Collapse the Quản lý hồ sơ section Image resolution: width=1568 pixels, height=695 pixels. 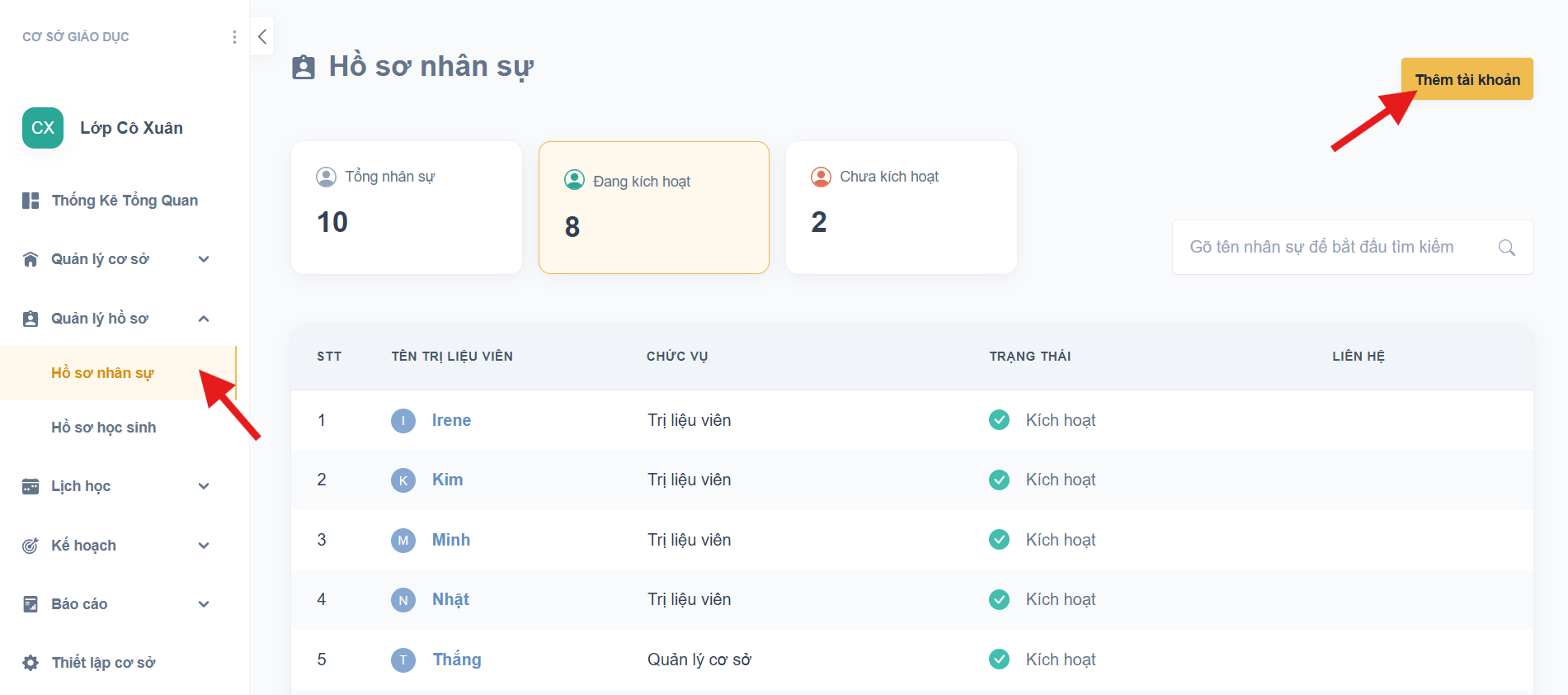(x=203, y=319)
